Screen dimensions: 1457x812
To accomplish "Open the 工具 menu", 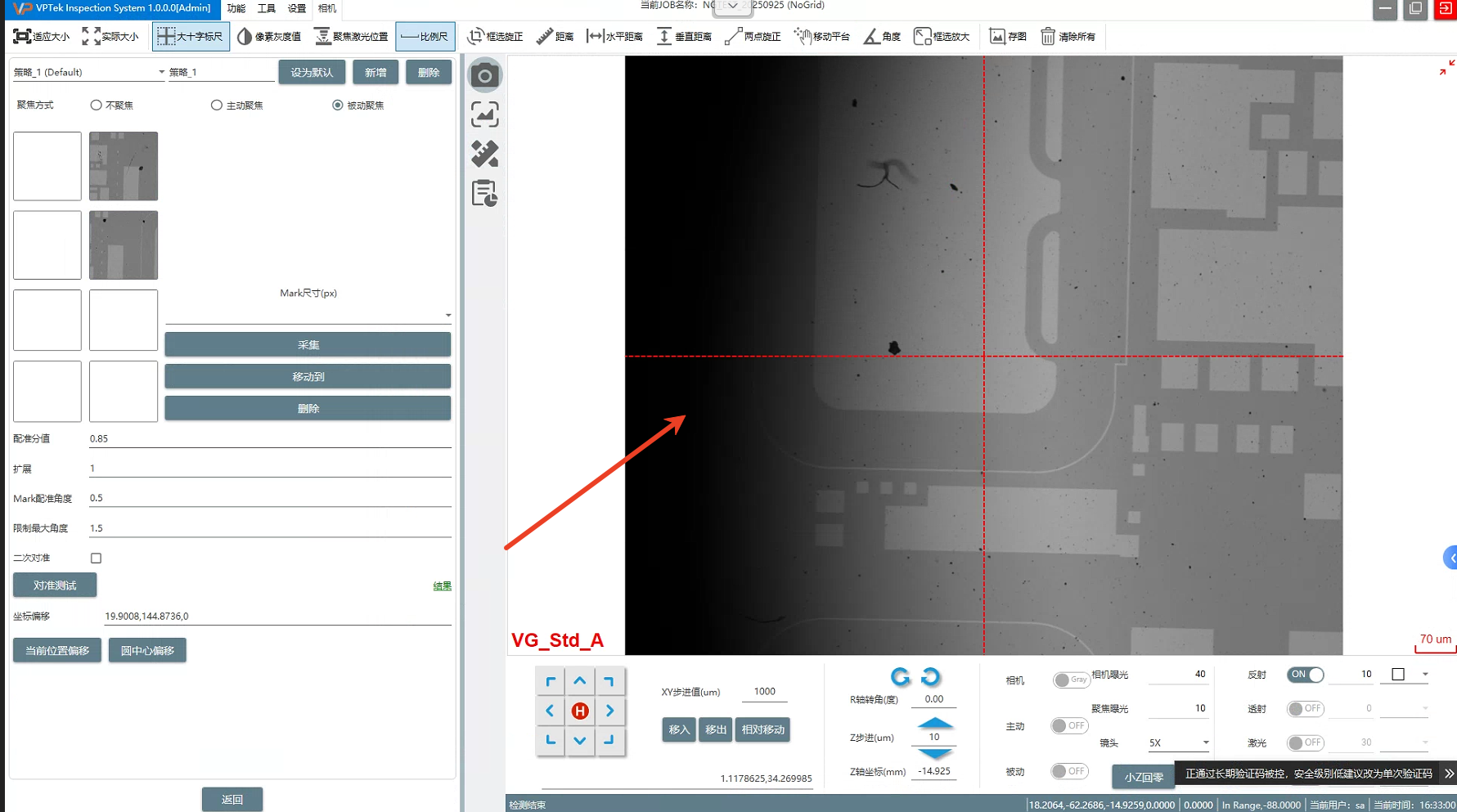I will tap(266, 8).
